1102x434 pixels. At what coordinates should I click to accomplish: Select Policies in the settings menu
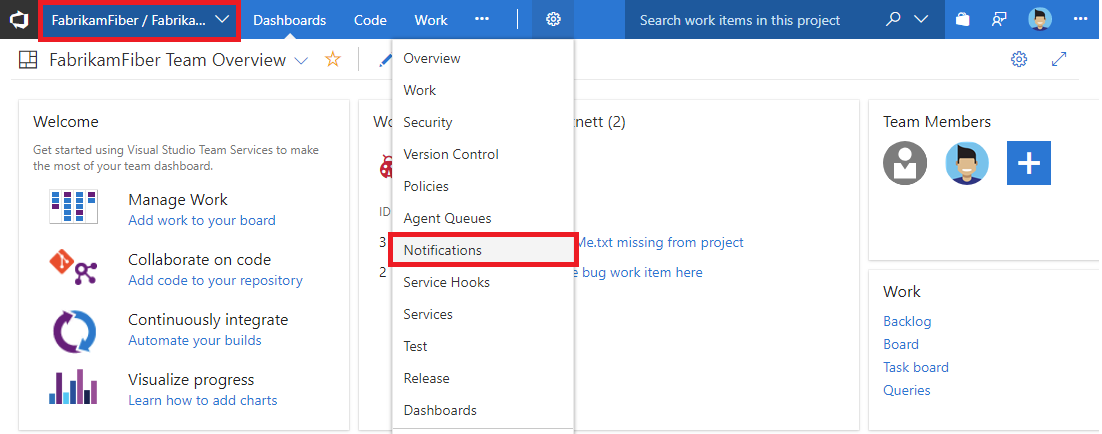coord(483,186)
